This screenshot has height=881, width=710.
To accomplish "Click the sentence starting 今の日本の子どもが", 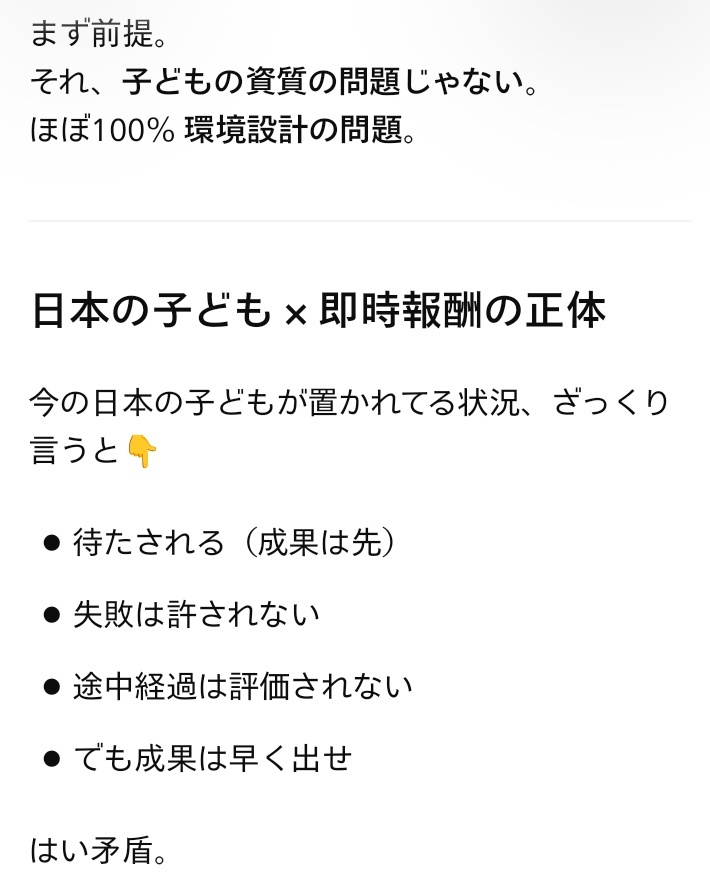I will coord(349,403).
